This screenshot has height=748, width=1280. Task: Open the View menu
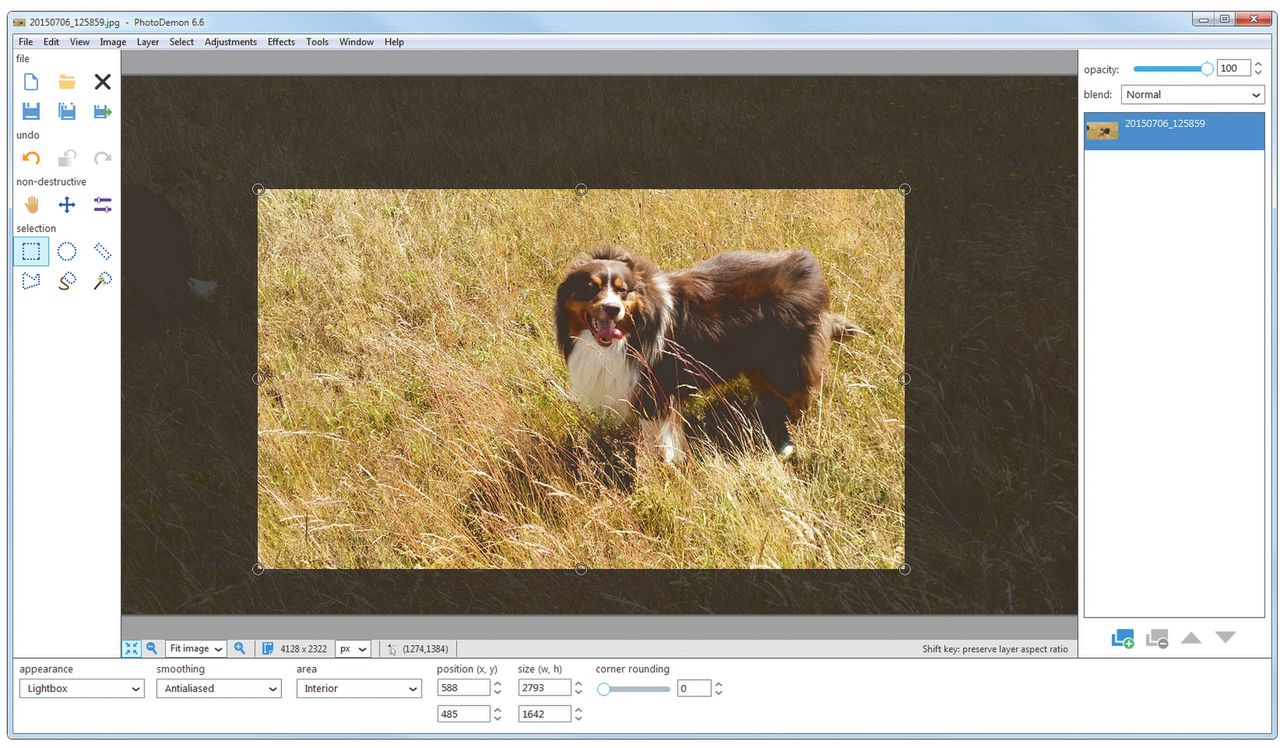coord(80,42)
